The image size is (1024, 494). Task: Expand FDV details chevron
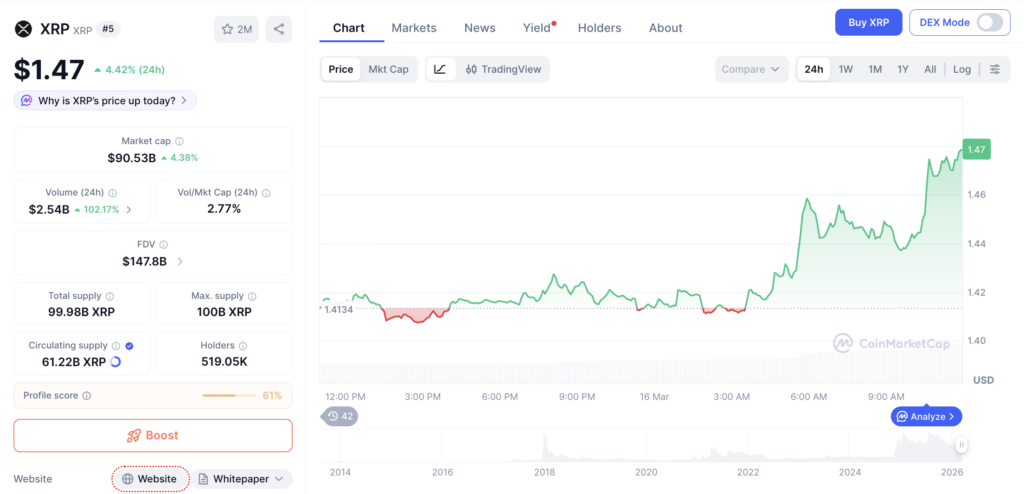coord(180,261)
